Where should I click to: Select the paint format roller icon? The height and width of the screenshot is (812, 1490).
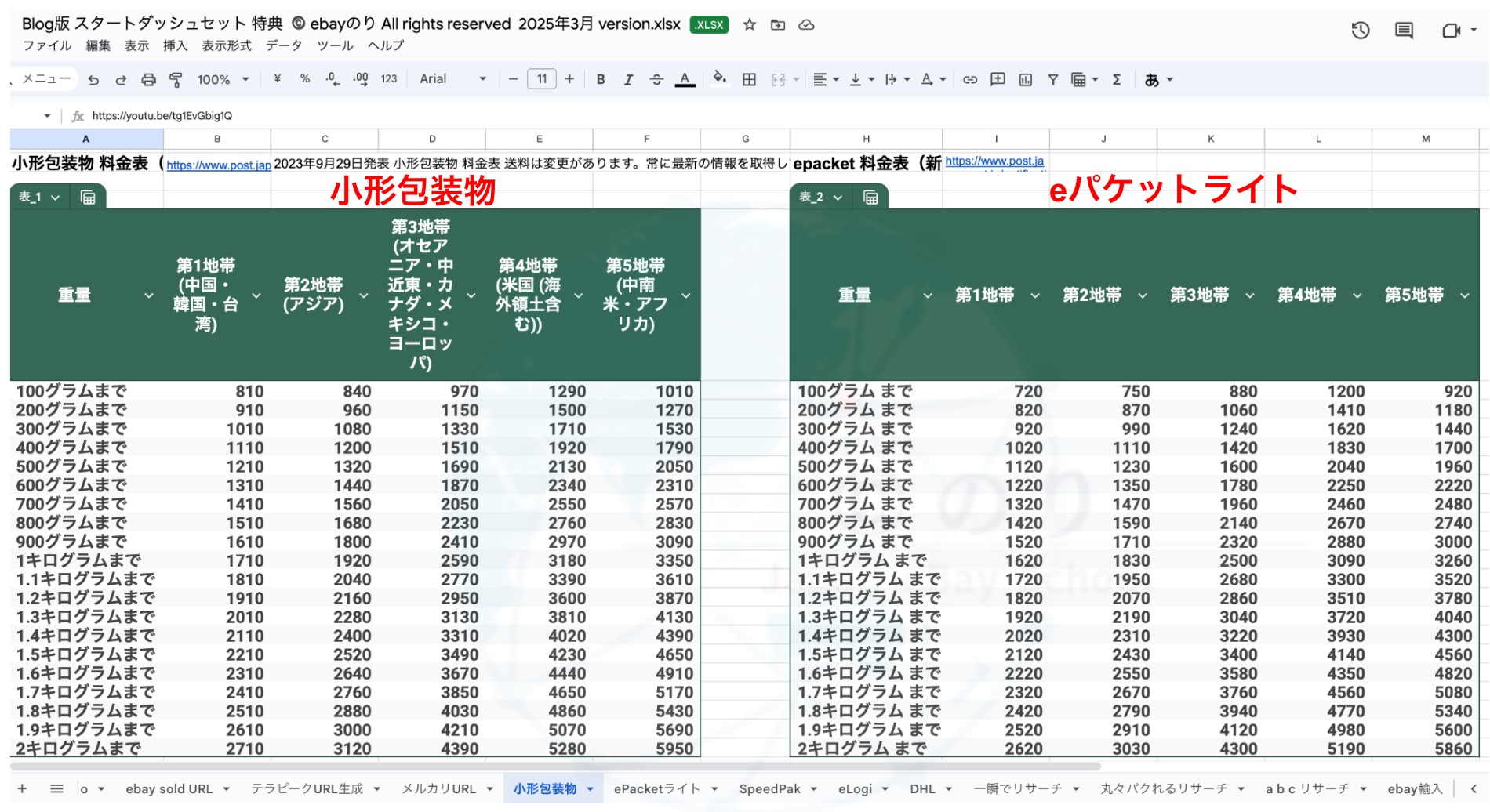[176, 79]
